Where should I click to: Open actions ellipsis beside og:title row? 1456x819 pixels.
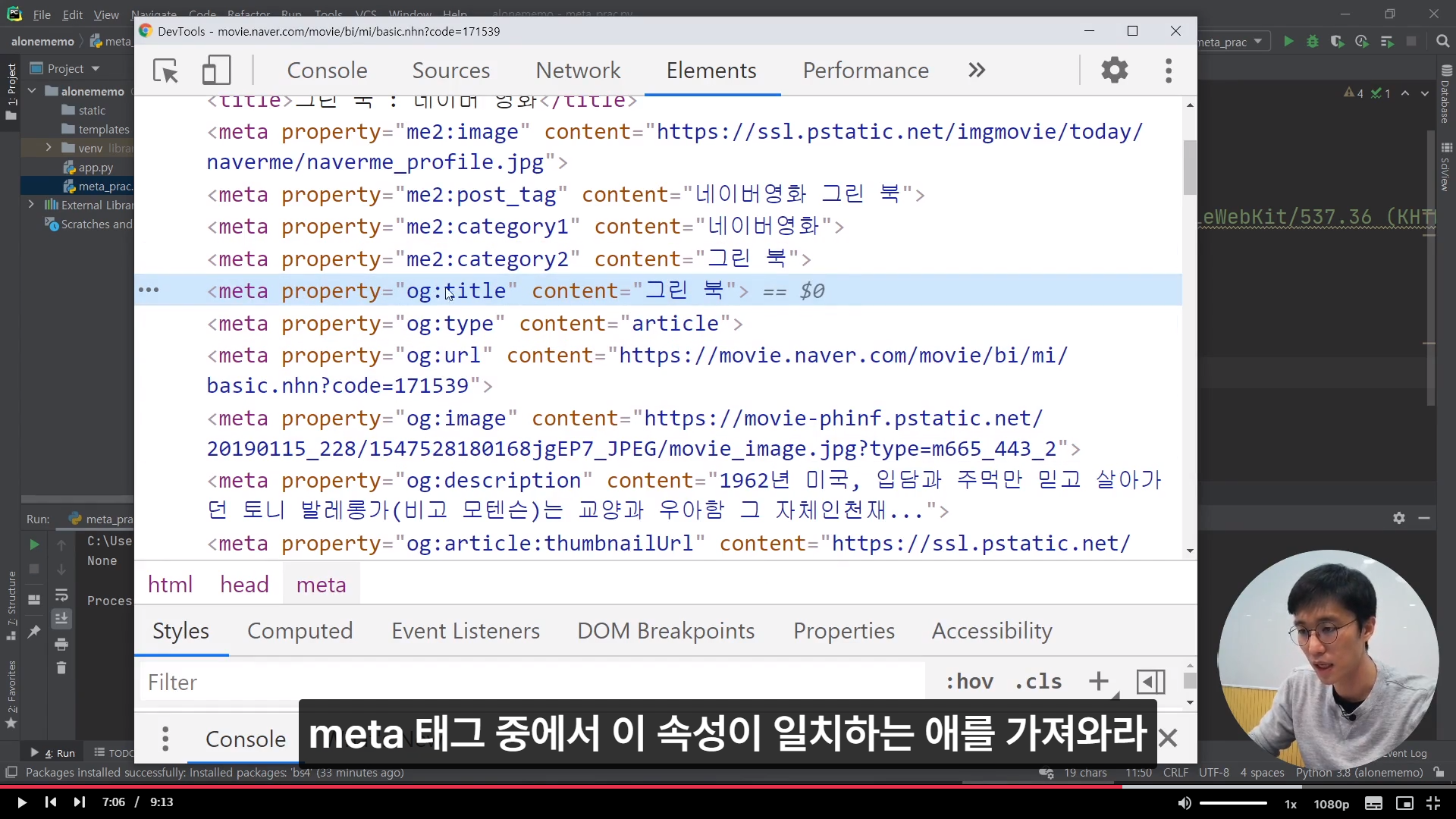click(x=149, y=290)
